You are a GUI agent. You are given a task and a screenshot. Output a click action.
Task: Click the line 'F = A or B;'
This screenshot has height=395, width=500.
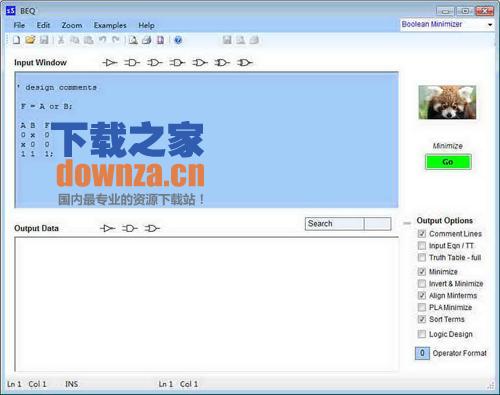(46, 107)
